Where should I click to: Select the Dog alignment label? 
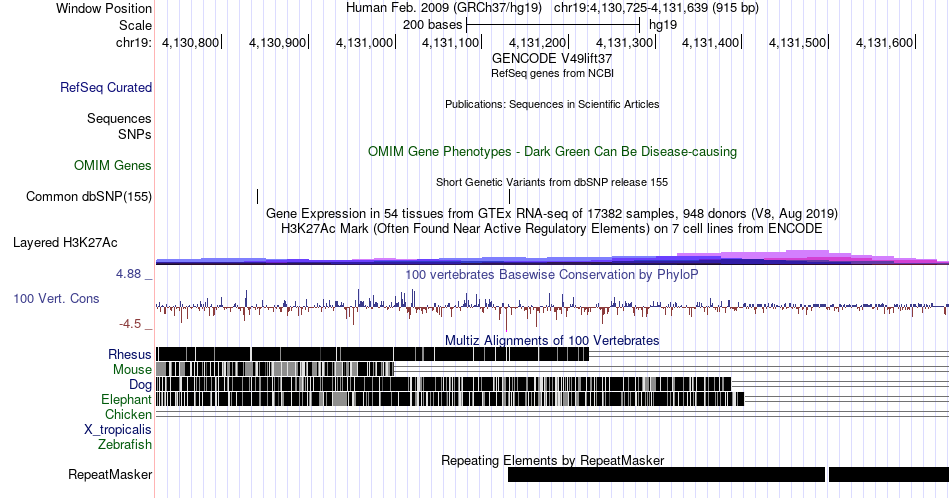(x=141, y=385)
